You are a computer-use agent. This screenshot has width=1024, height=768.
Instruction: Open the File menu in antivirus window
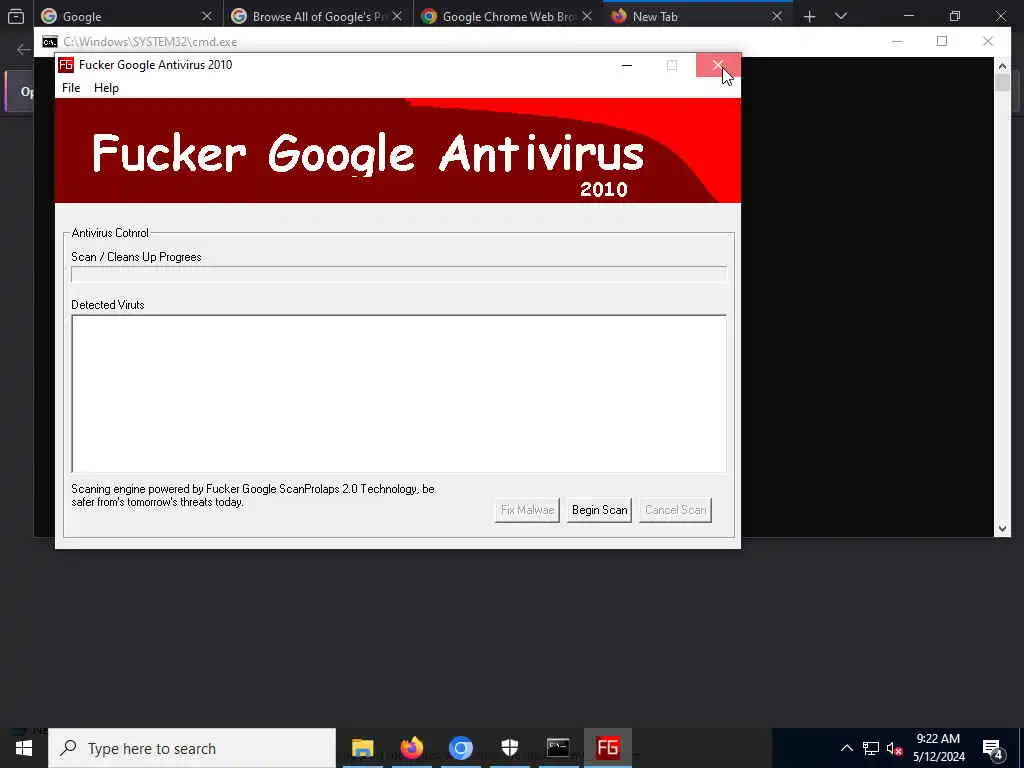point(71,88)
